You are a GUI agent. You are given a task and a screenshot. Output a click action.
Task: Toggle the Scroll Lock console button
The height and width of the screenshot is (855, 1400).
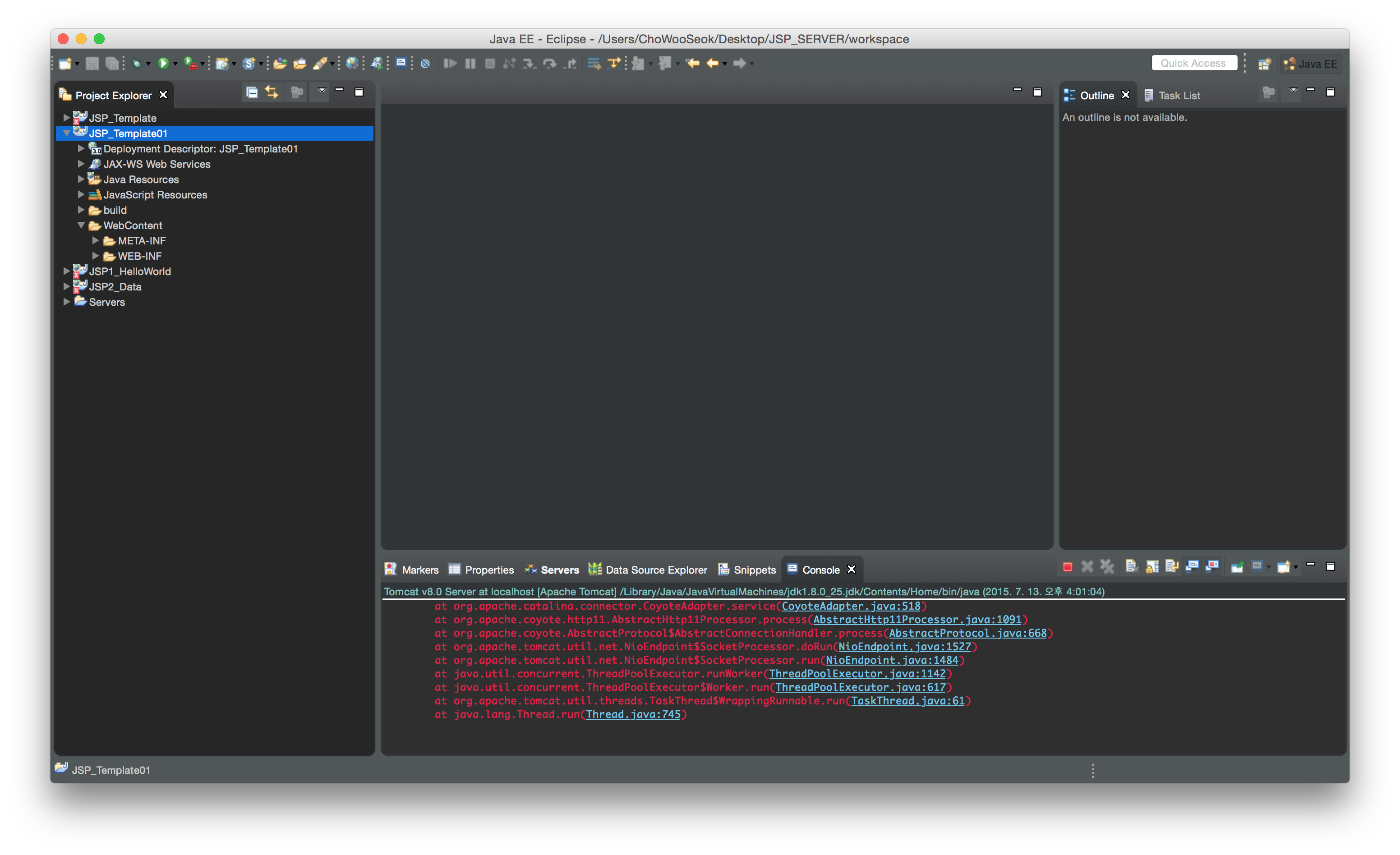[x=1151, y=567]
